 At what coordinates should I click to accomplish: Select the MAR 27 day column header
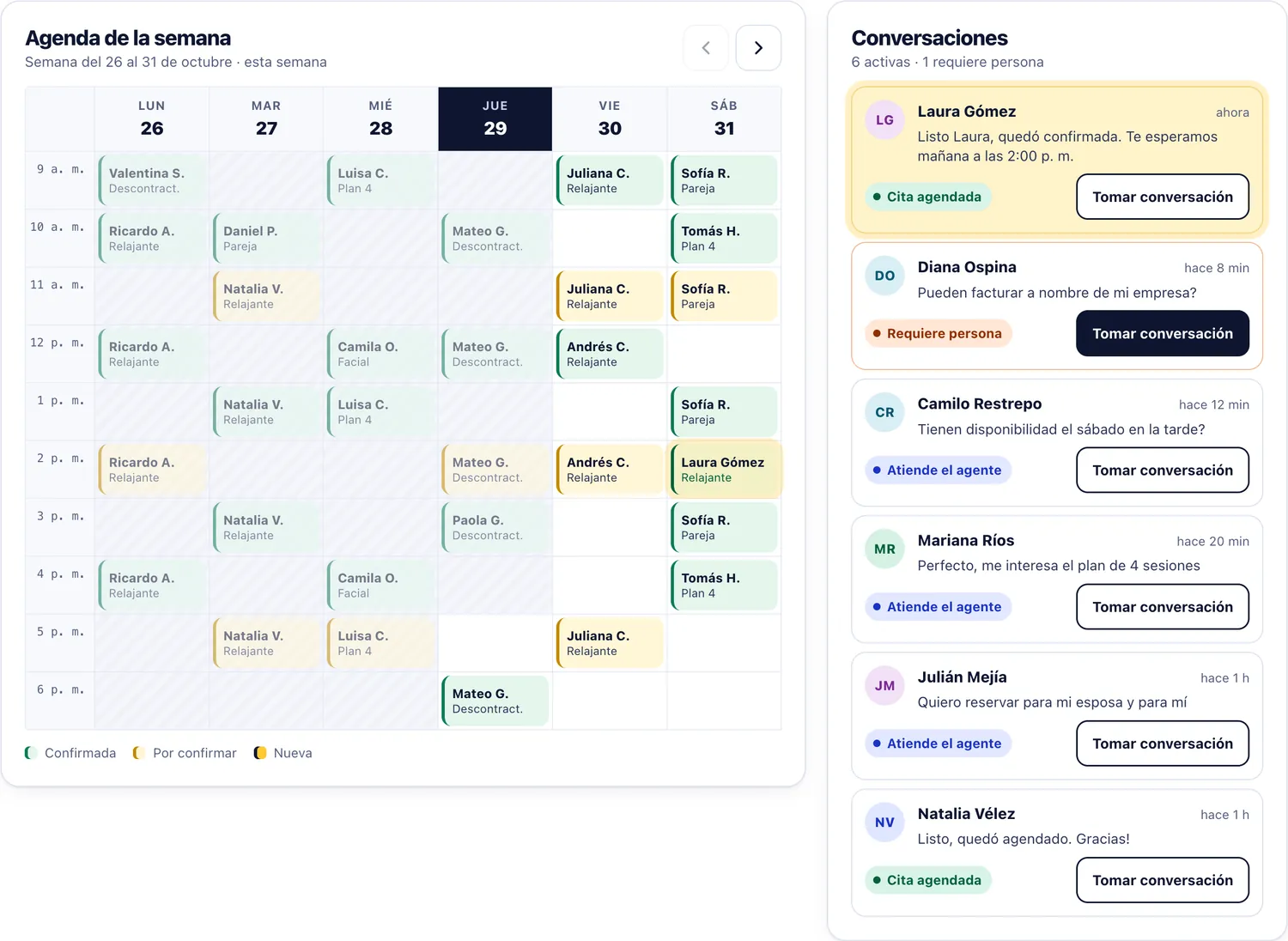click(266, 118)
